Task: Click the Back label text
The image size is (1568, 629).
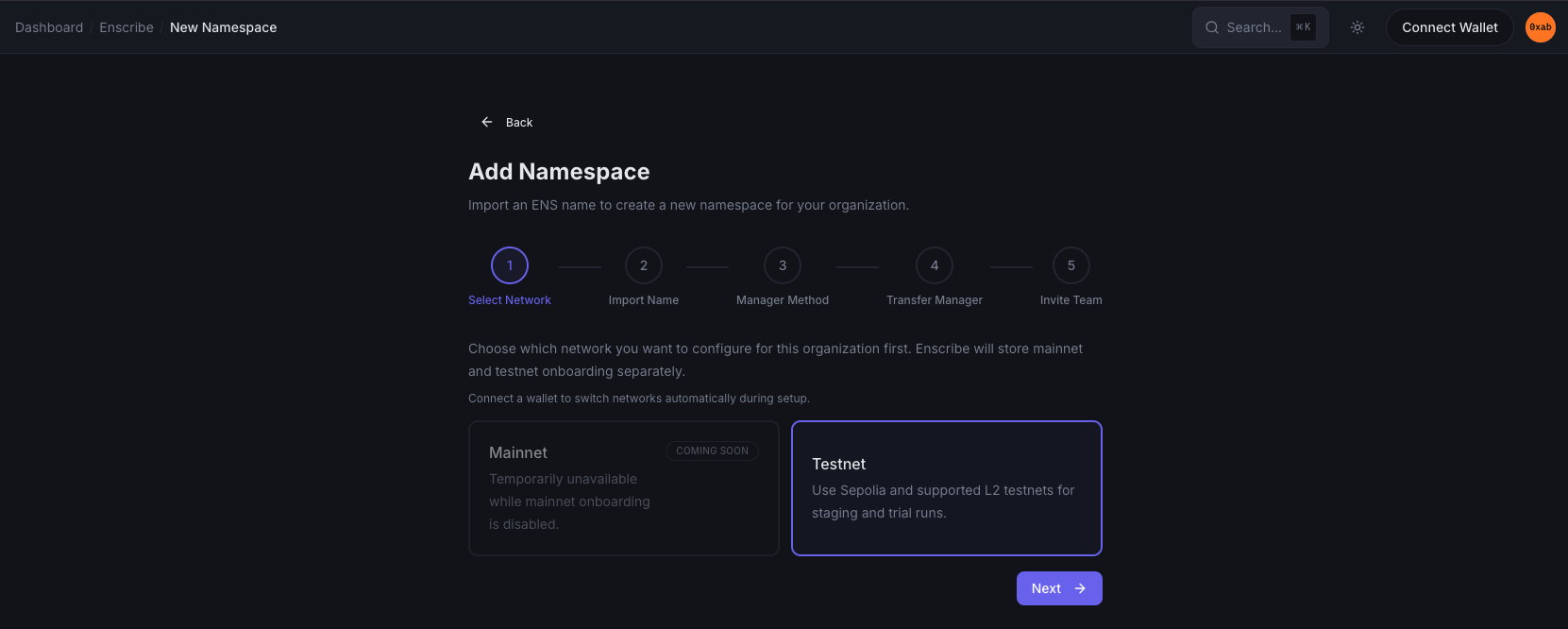Action: click(519, 123)
